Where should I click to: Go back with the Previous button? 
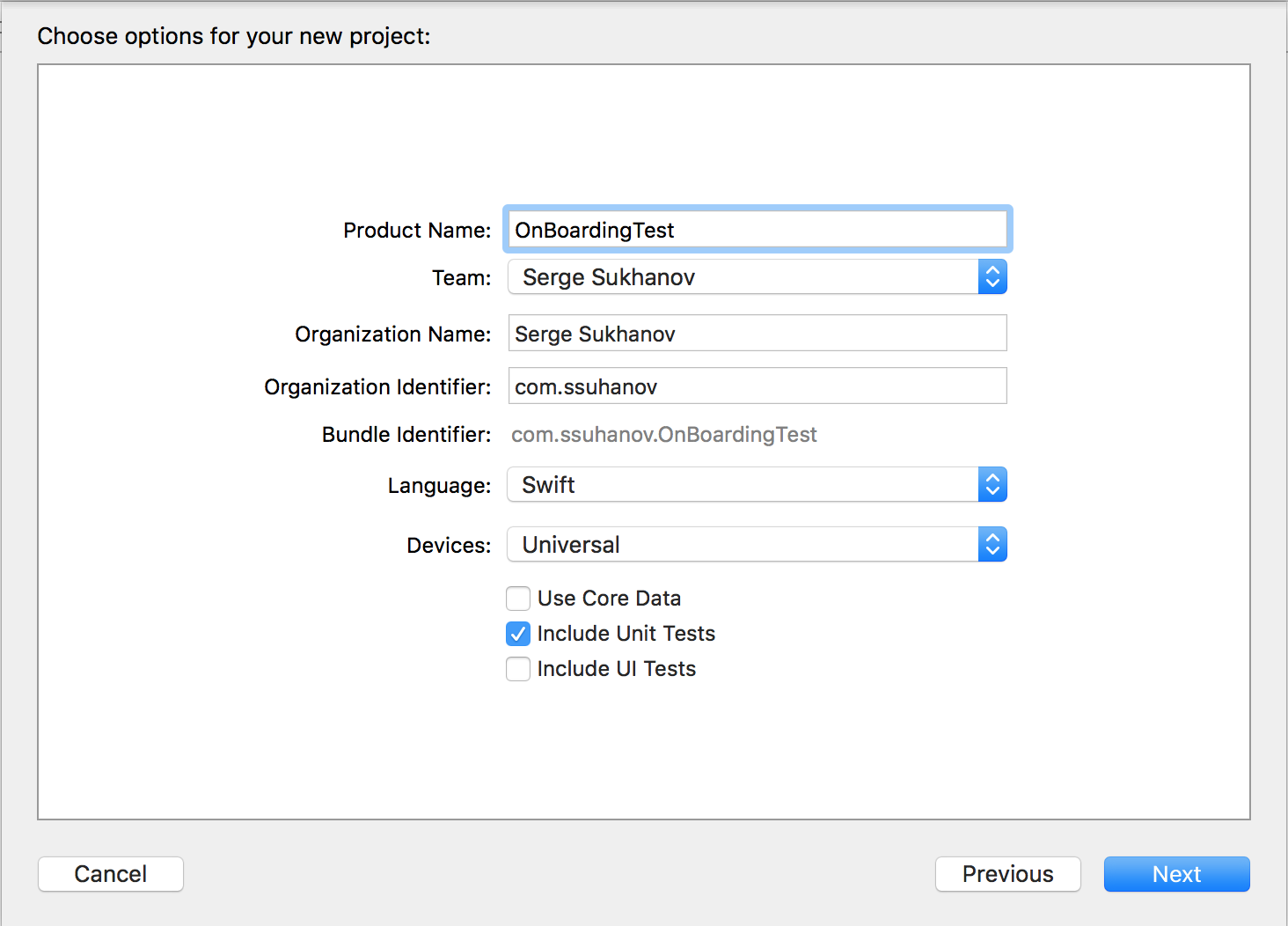1007,874
